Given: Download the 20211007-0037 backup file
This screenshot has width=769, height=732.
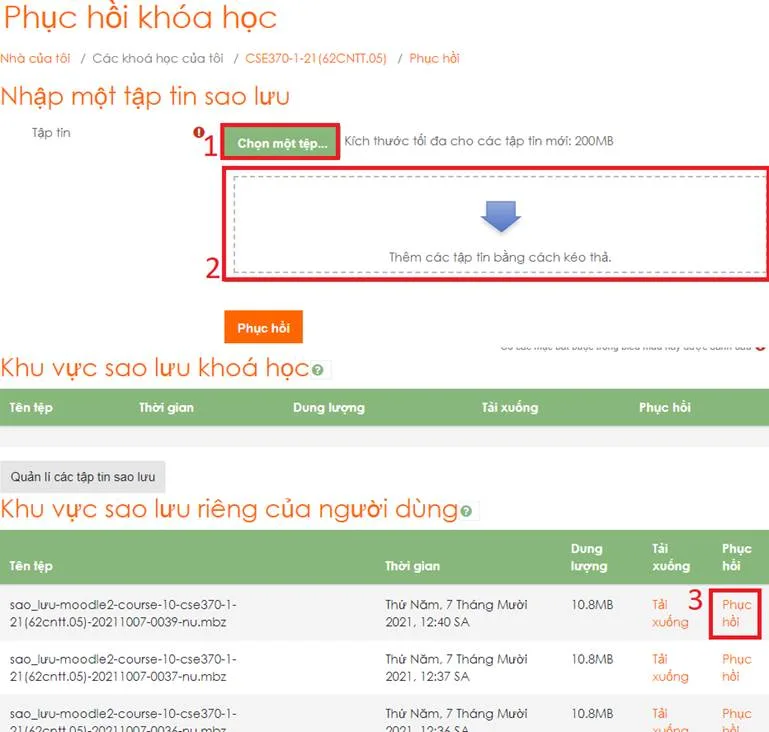Looking at the screenshot, I should coord(670,668).
